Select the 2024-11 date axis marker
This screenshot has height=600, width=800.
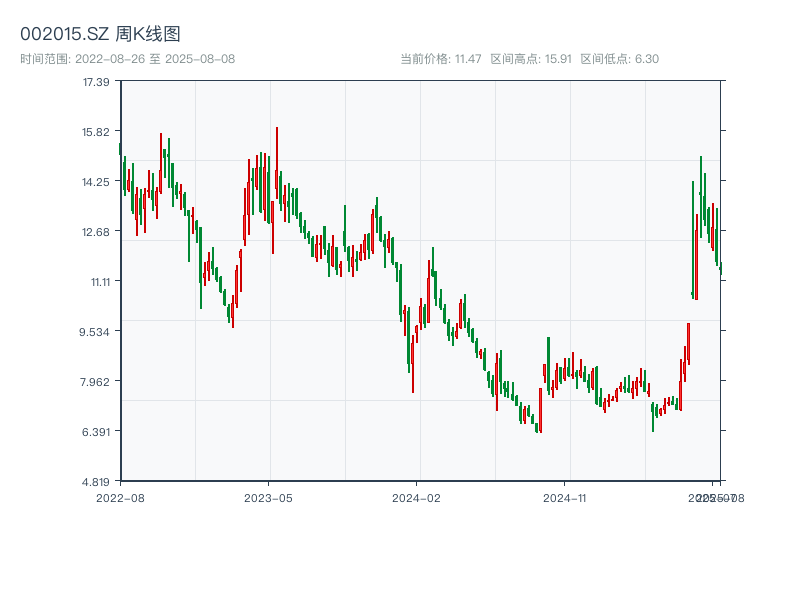[564, 497]
